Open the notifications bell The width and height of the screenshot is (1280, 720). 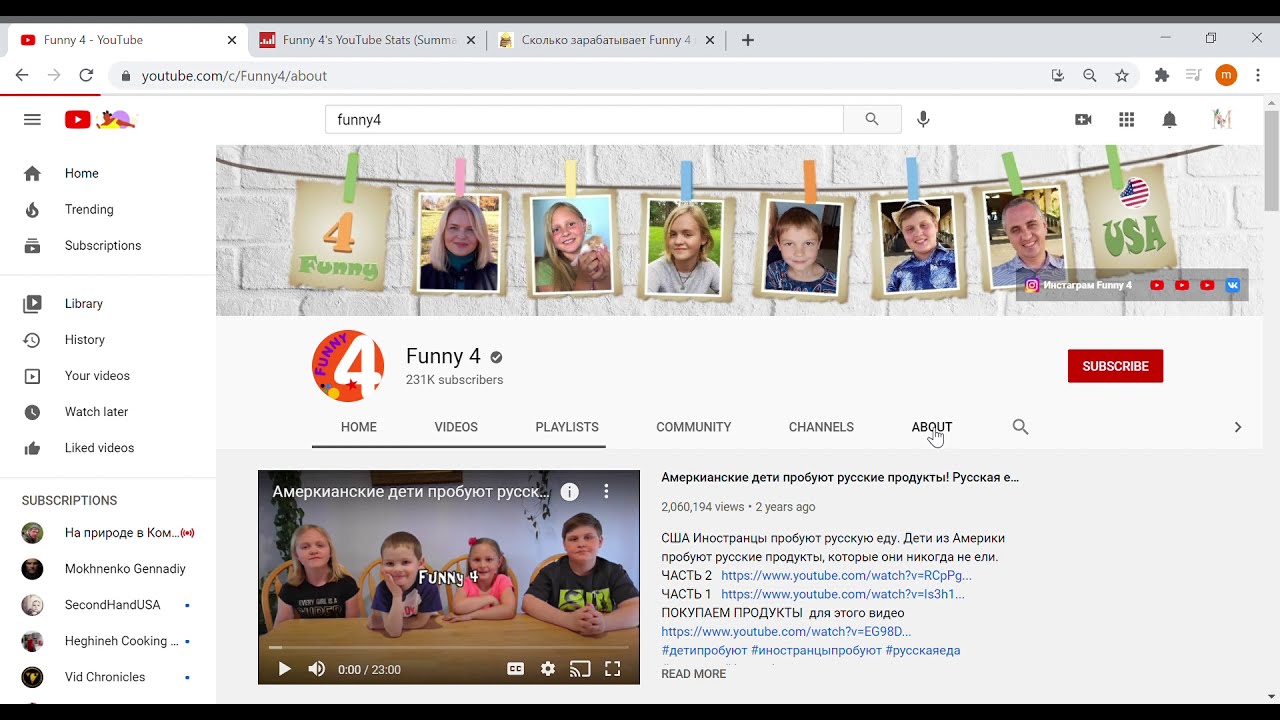coord(1169,119)
